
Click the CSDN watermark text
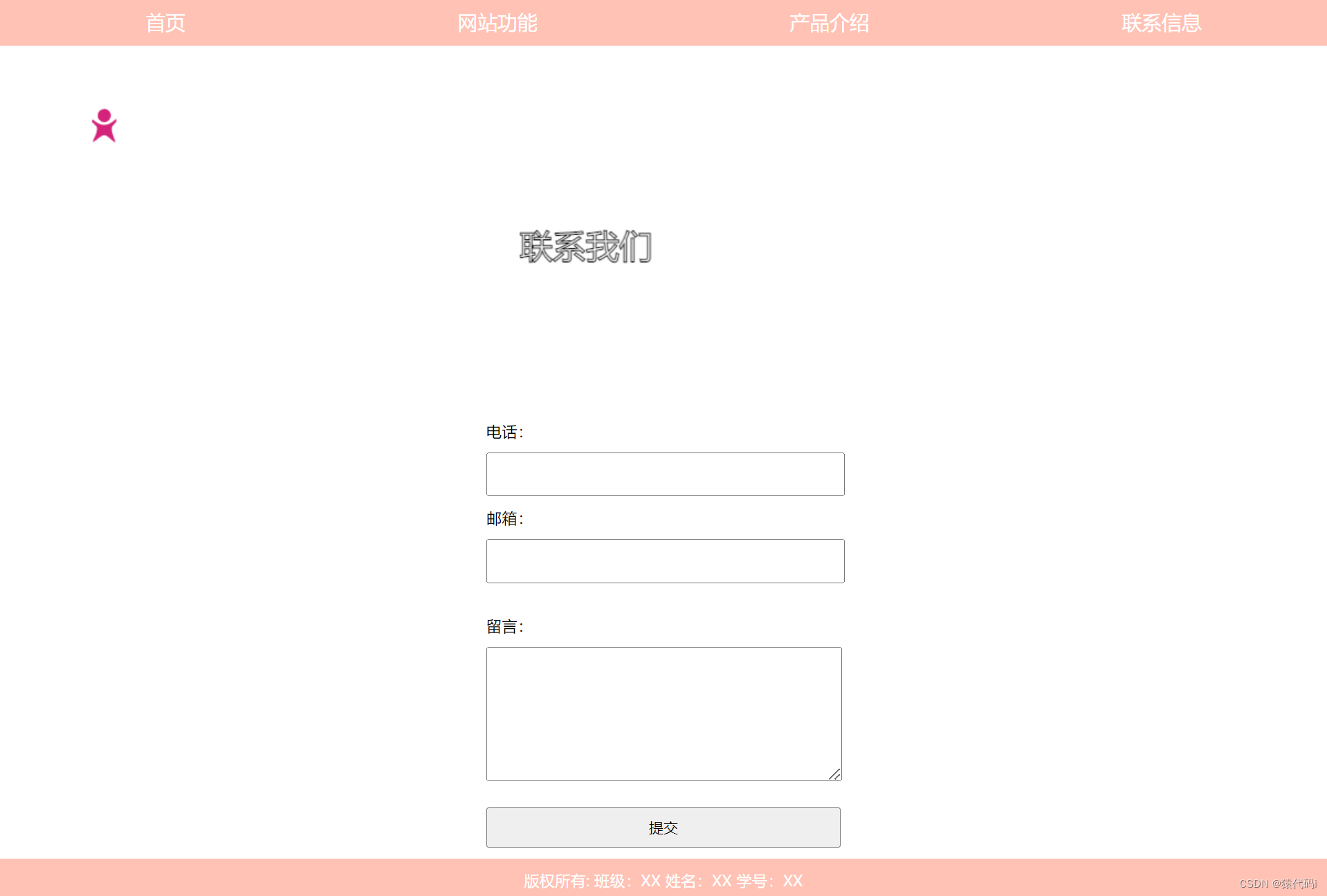coord(1278,884)
